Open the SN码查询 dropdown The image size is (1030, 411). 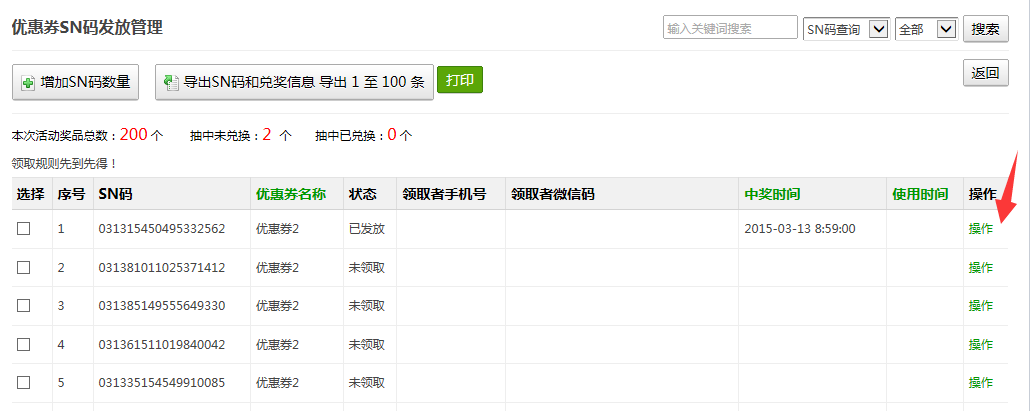click(x=846, y=29)
